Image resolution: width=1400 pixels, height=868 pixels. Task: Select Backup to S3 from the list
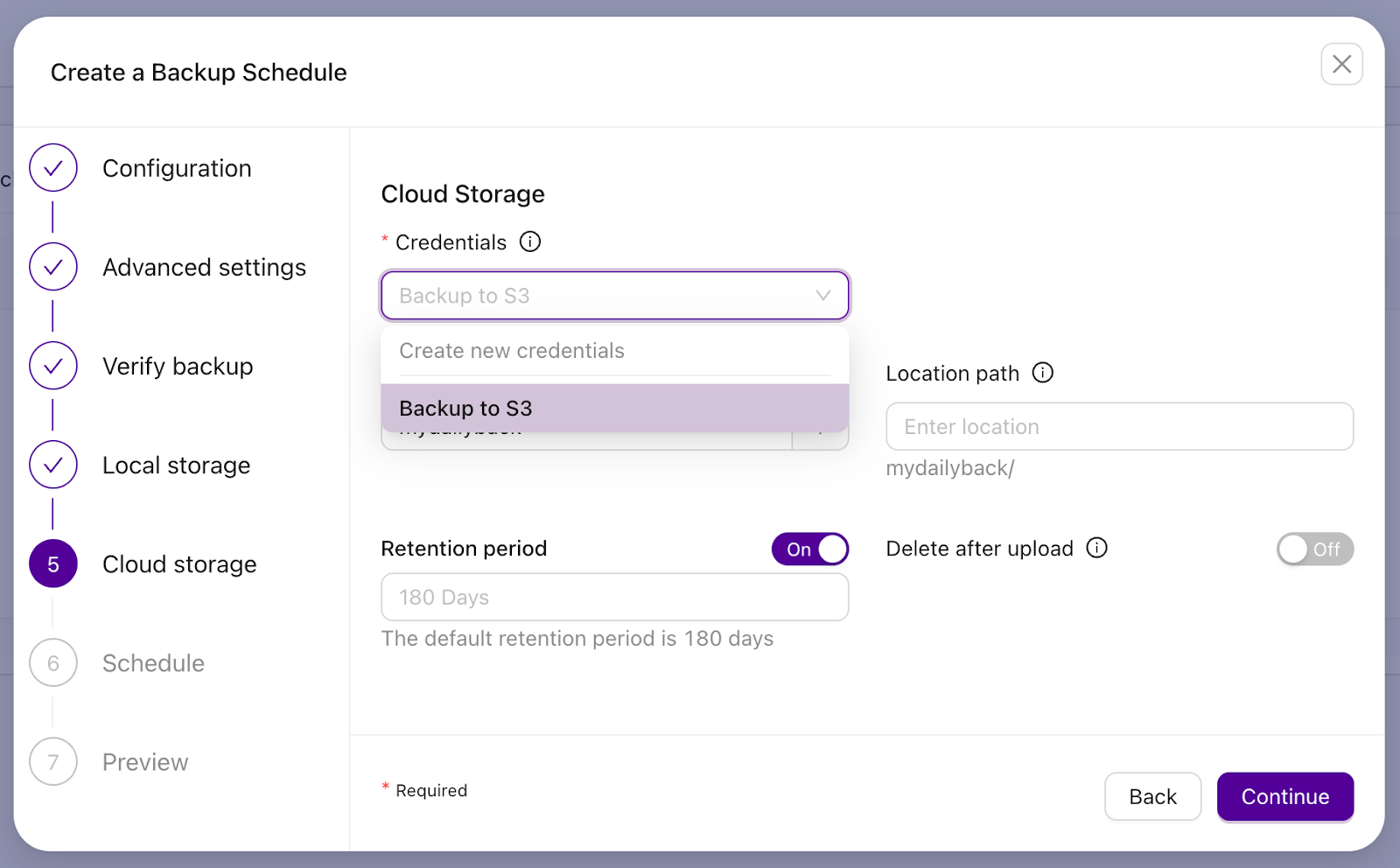click(x=615, y=409)
